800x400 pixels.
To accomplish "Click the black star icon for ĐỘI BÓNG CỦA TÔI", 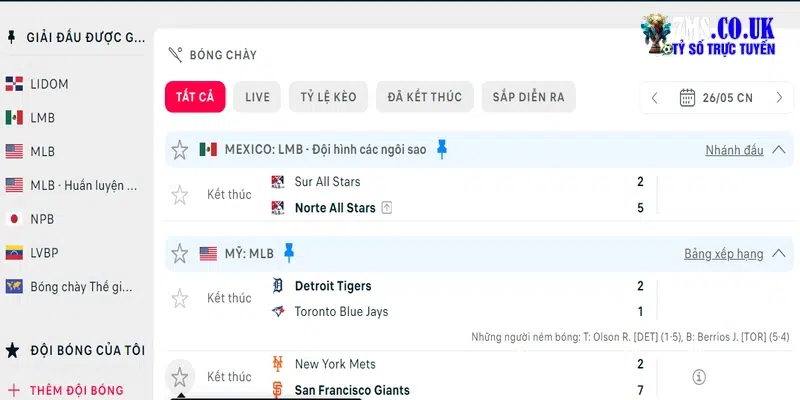I will tap(12, 350).
